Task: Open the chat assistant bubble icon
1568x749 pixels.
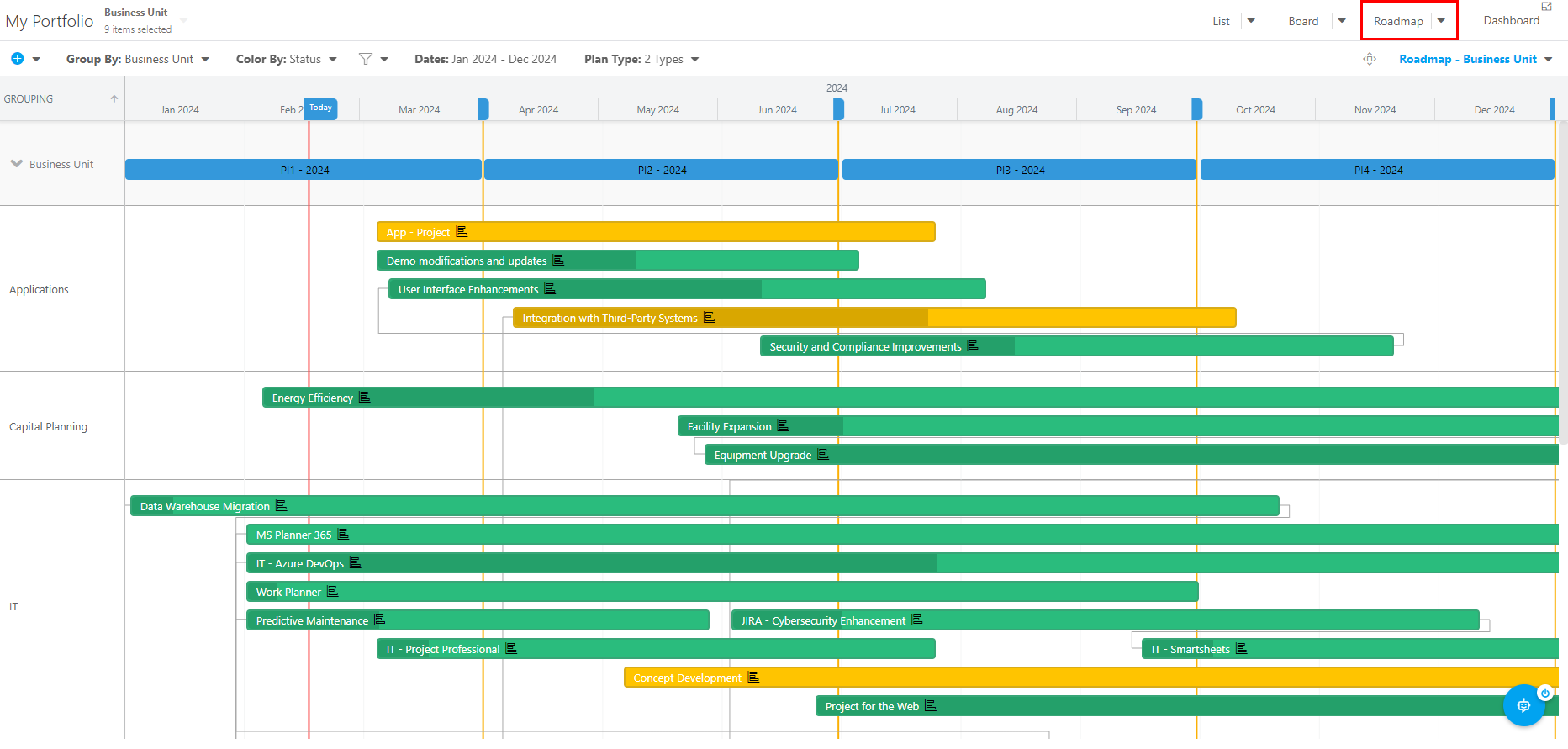Action: 1523,705
